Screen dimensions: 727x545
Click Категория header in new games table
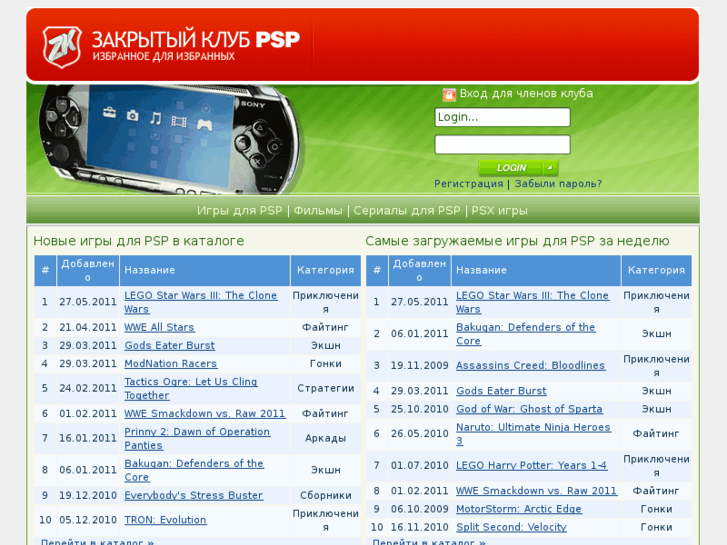(x=325, y=270)
